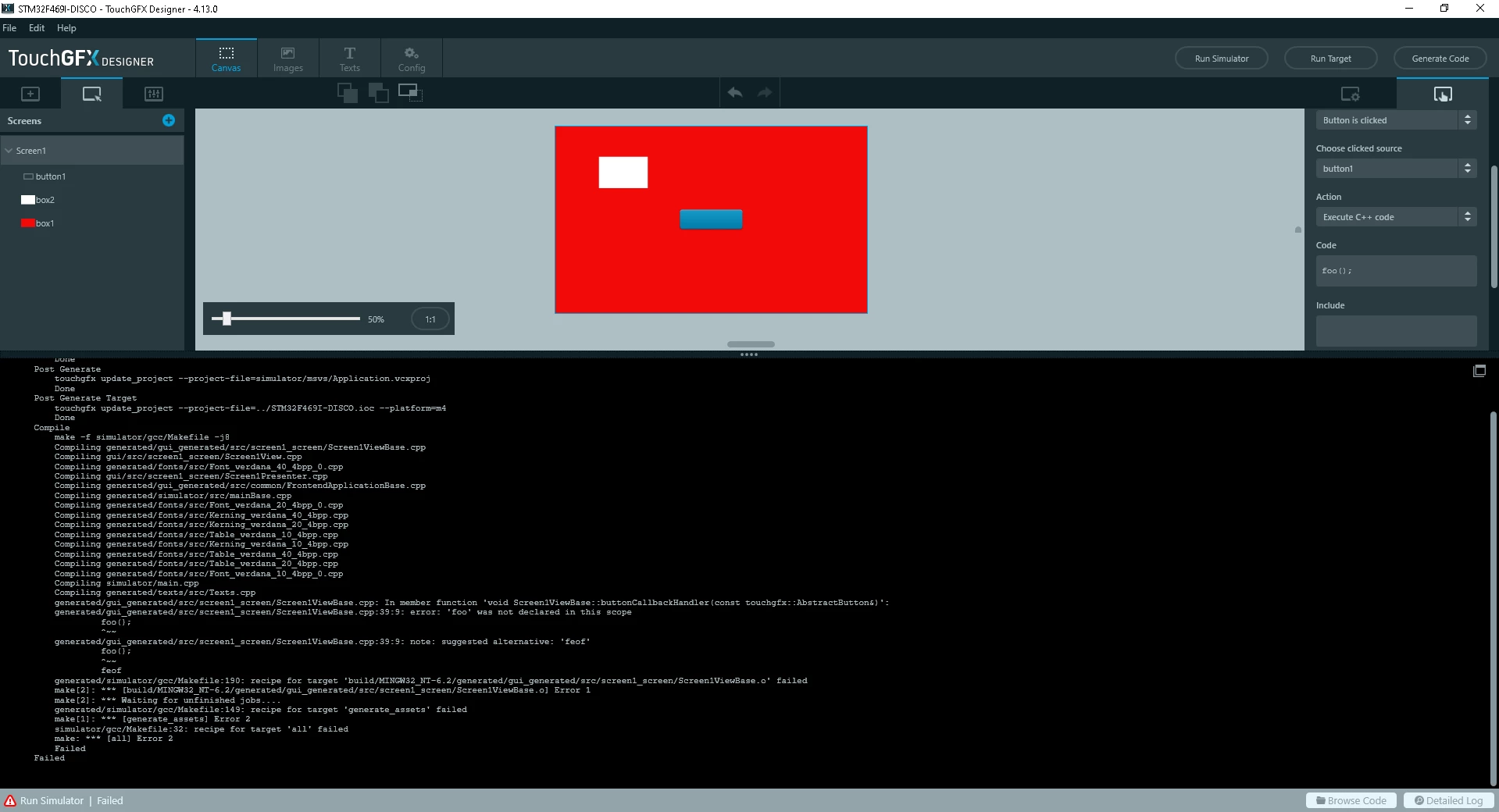This screenshot has width=1499, height=812.
Task: Open the Canvas tab
Action: [226, 59]
